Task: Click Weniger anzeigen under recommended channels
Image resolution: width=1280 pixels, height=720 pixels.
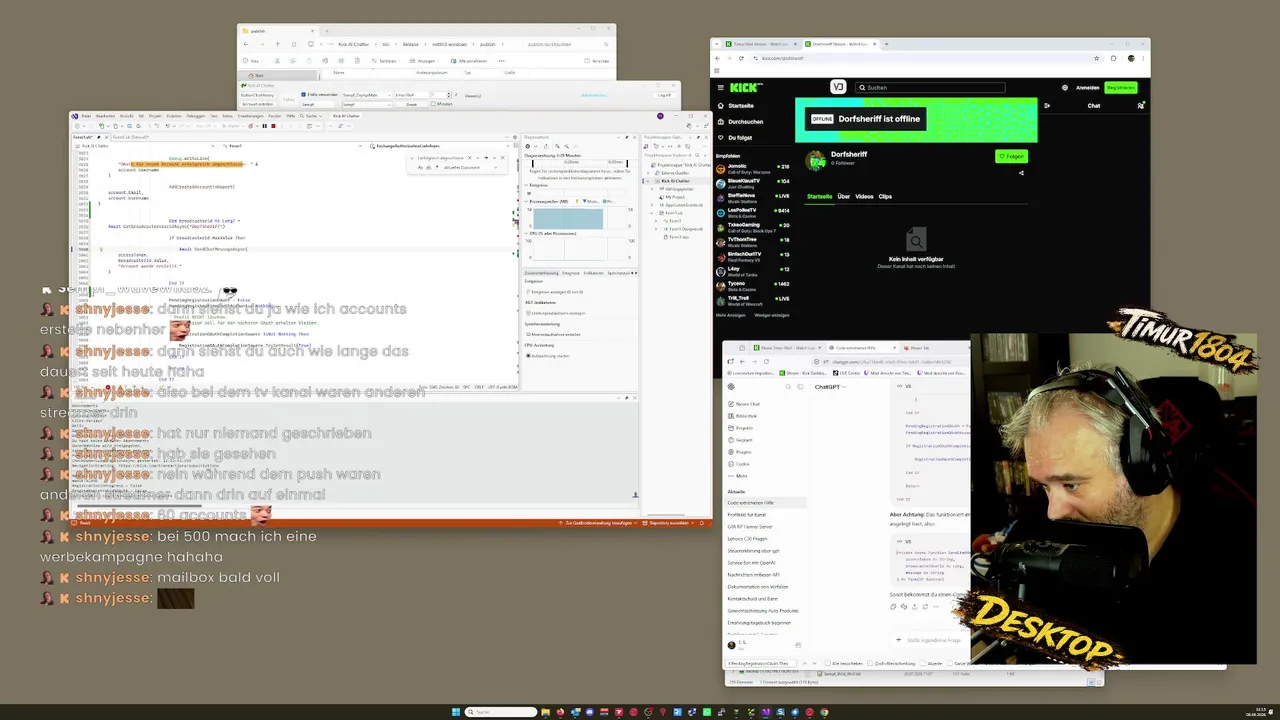Action: click(x=772, y=315)
